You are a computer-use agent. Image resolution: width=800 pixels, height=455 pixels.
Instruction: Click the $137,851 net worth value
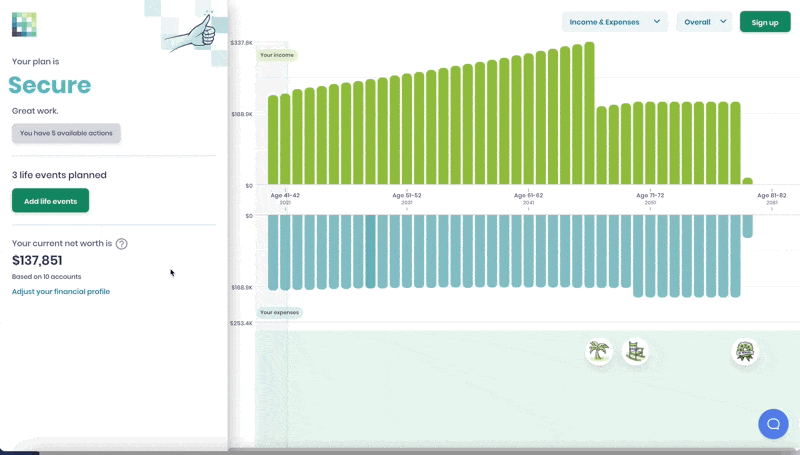[x=37, y=261]
